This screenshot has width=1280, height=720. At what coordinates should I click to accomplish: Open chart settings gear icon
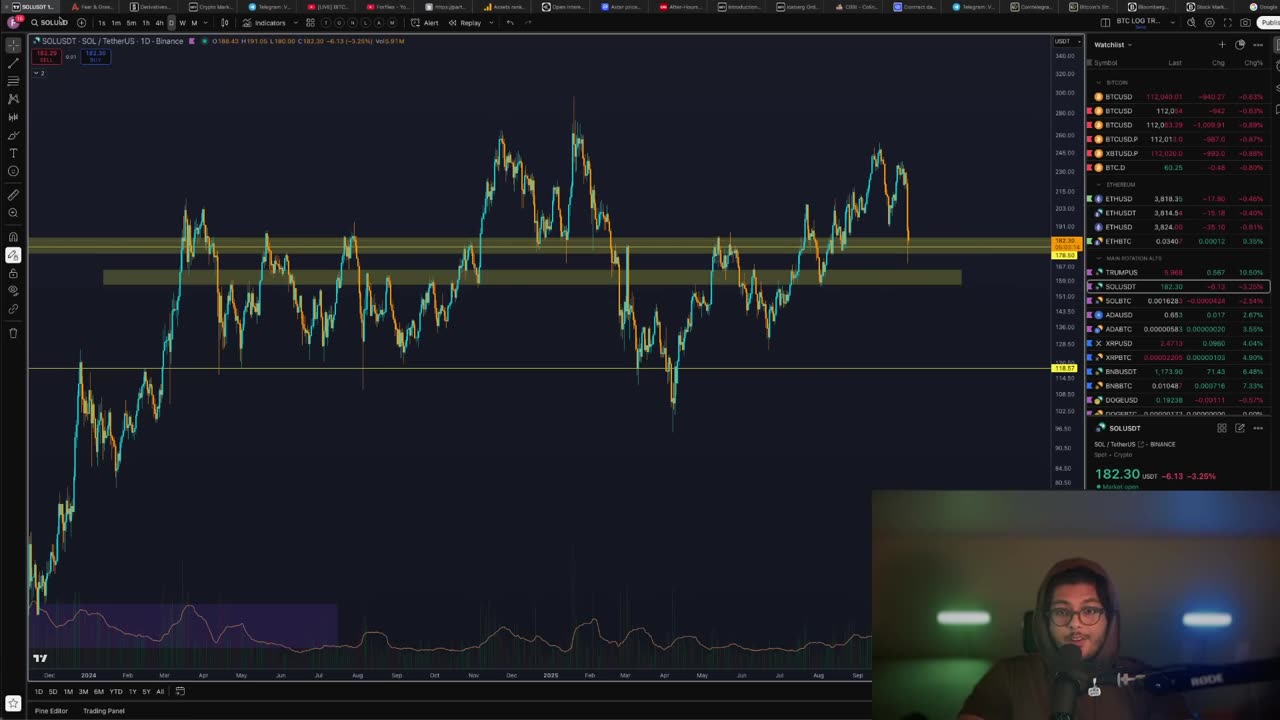pos(1210,22)
